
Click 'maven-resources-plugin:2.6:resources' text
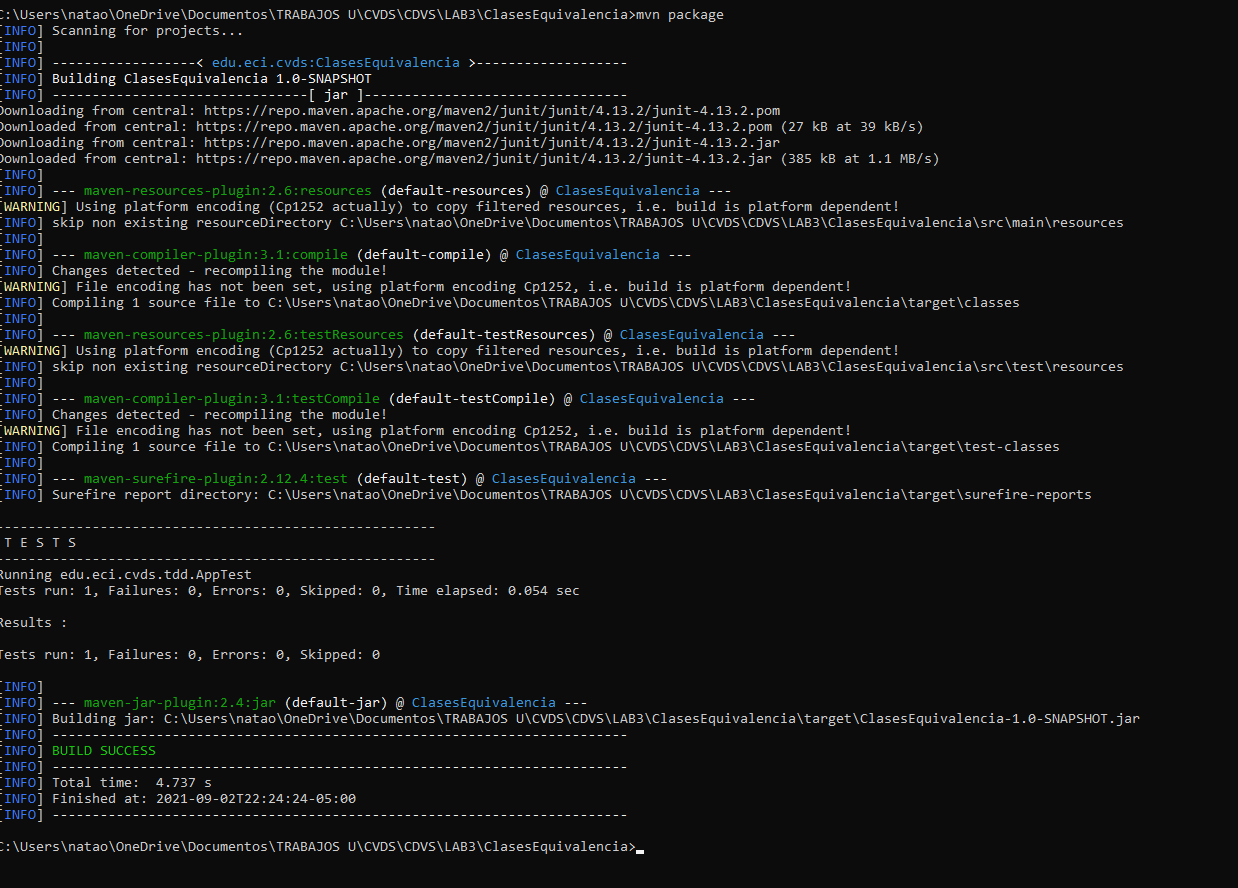[228, 191]
